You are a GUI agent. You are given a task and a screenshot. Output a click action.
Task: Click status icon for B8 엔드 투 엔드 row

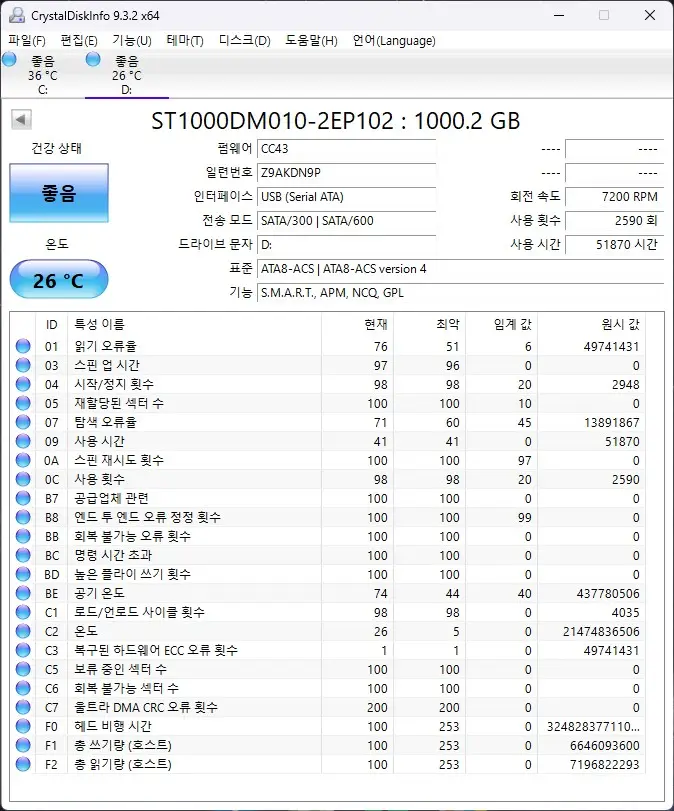coord(23,517)
